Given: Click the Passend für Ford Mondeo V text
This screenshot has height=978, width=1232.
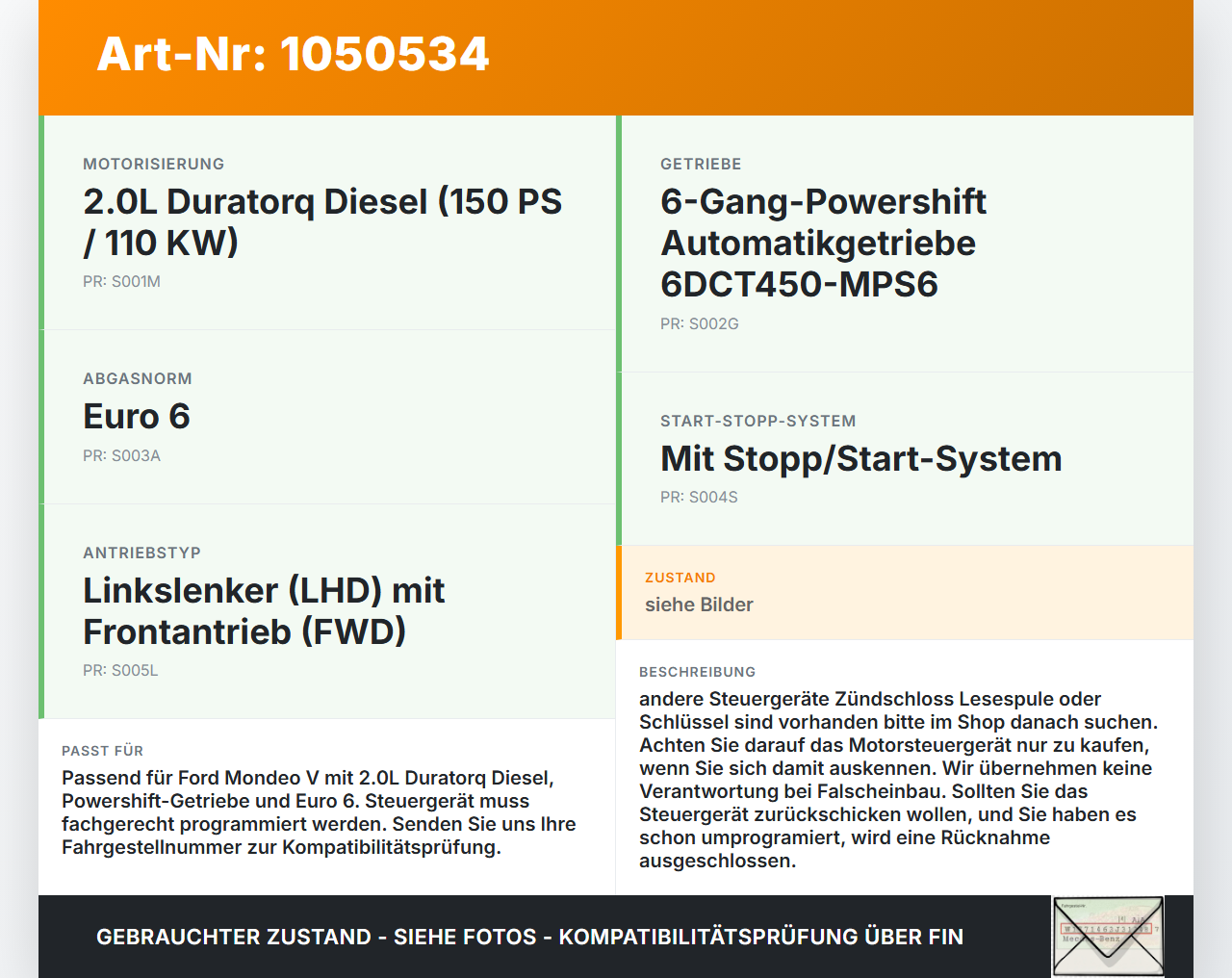Looking at the screenshot, I should [319, 812].
